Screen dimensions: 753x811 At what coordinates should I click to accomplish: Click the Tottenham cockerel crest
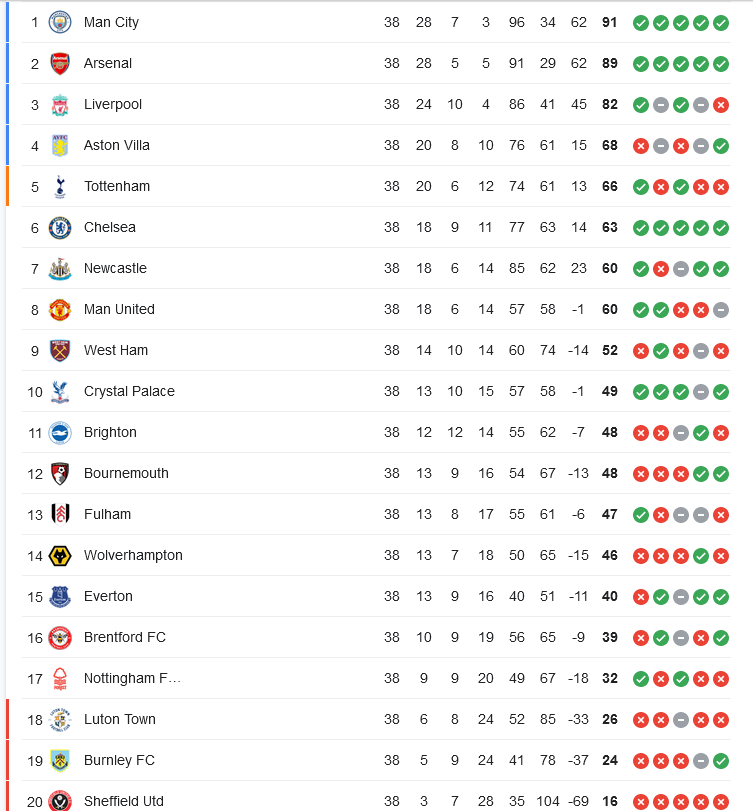coord(59,187)
